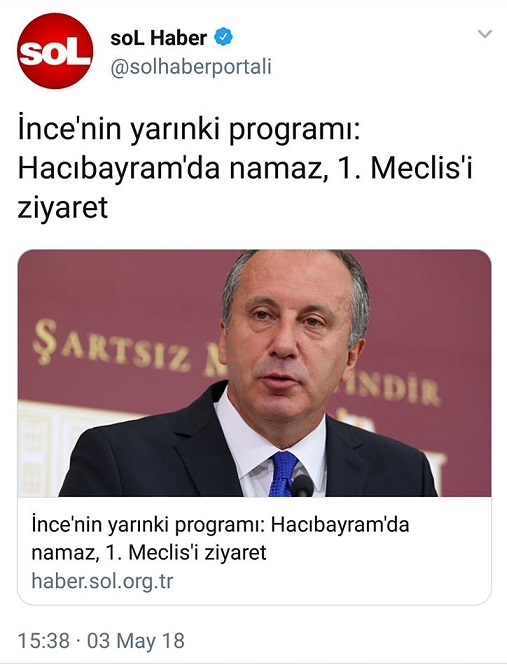Visit the @solhaberportali handle
507x665 pixels.
click(x=190, y=67)
